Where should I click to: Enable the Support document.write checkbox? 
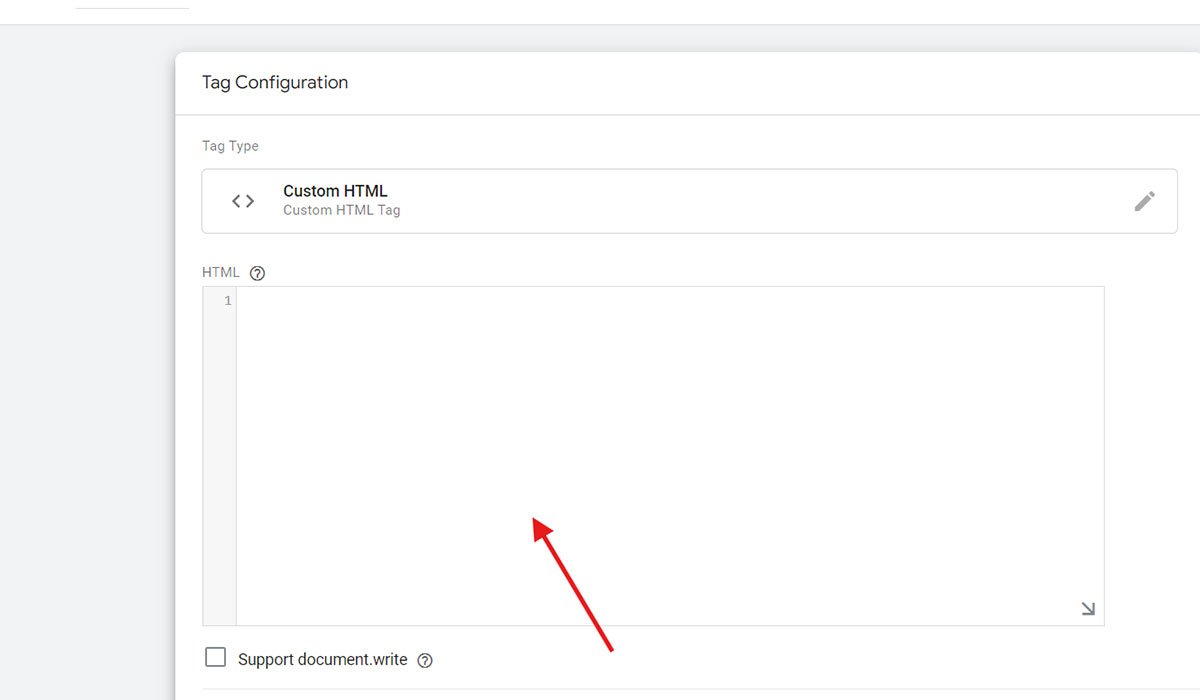coord(215,657)
